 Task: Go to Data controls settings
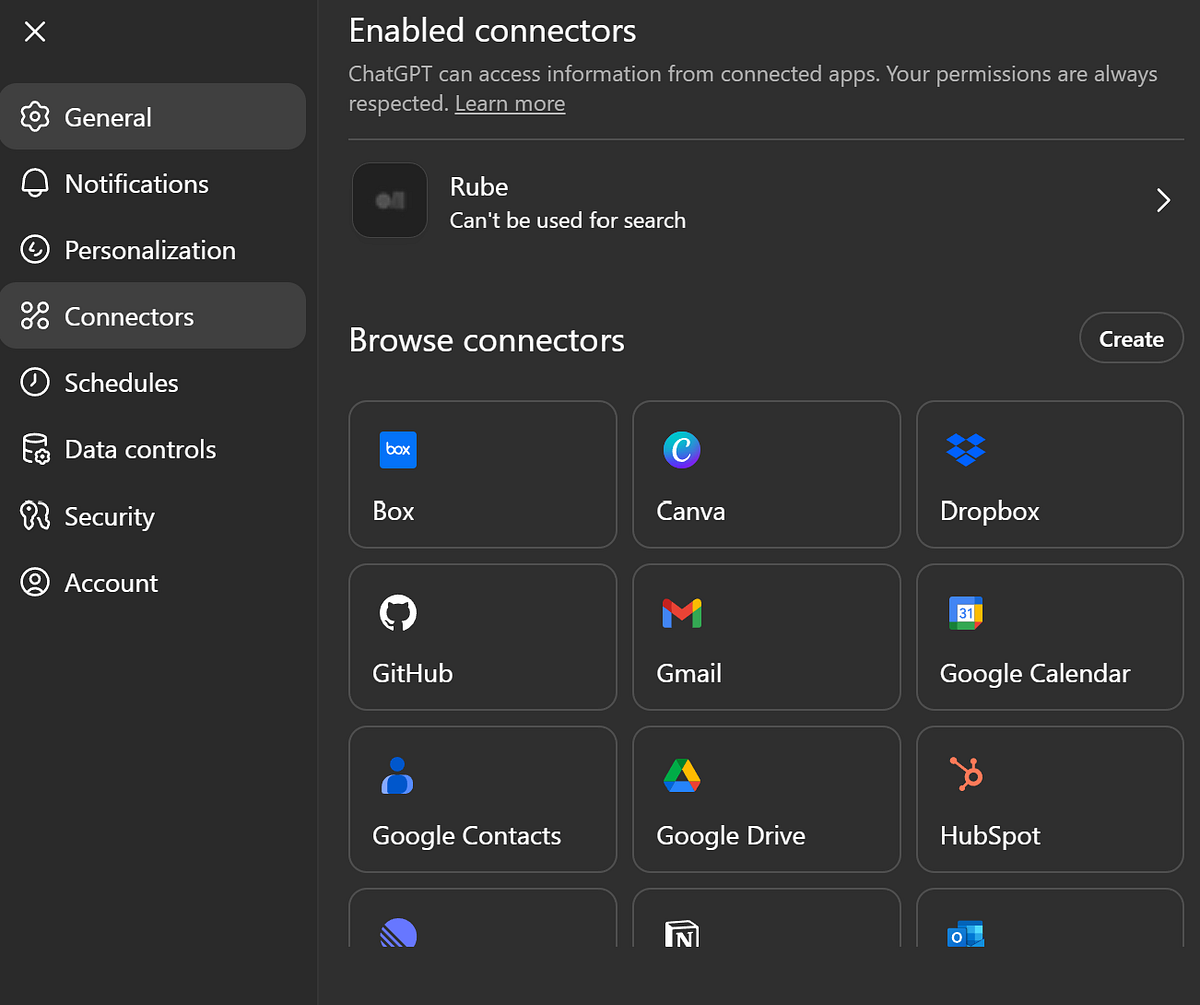[x=140, y=450]
